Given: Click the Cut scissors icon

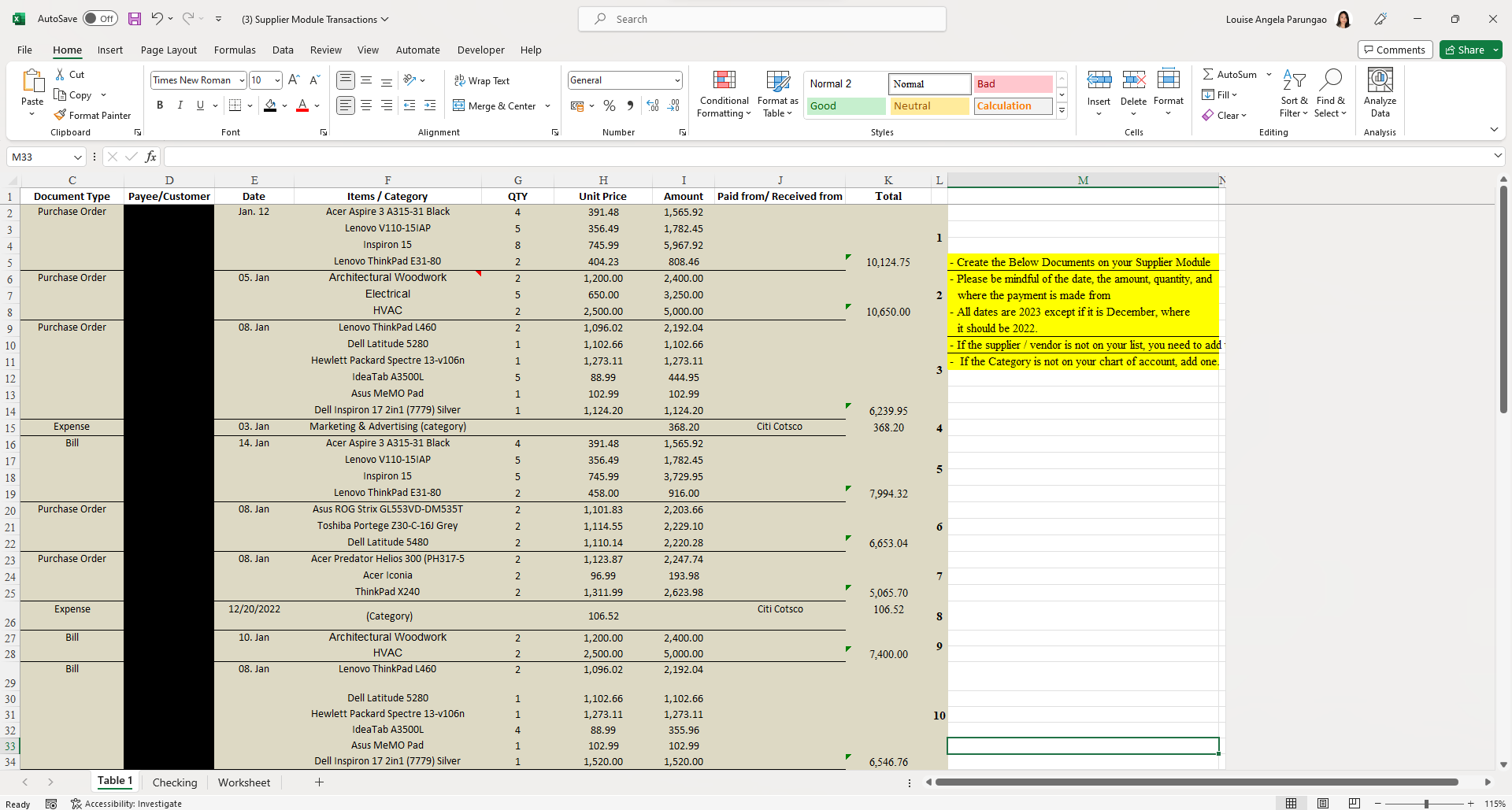Looking at the screenshot, I should pyautogui.click(x=61, y=75).
